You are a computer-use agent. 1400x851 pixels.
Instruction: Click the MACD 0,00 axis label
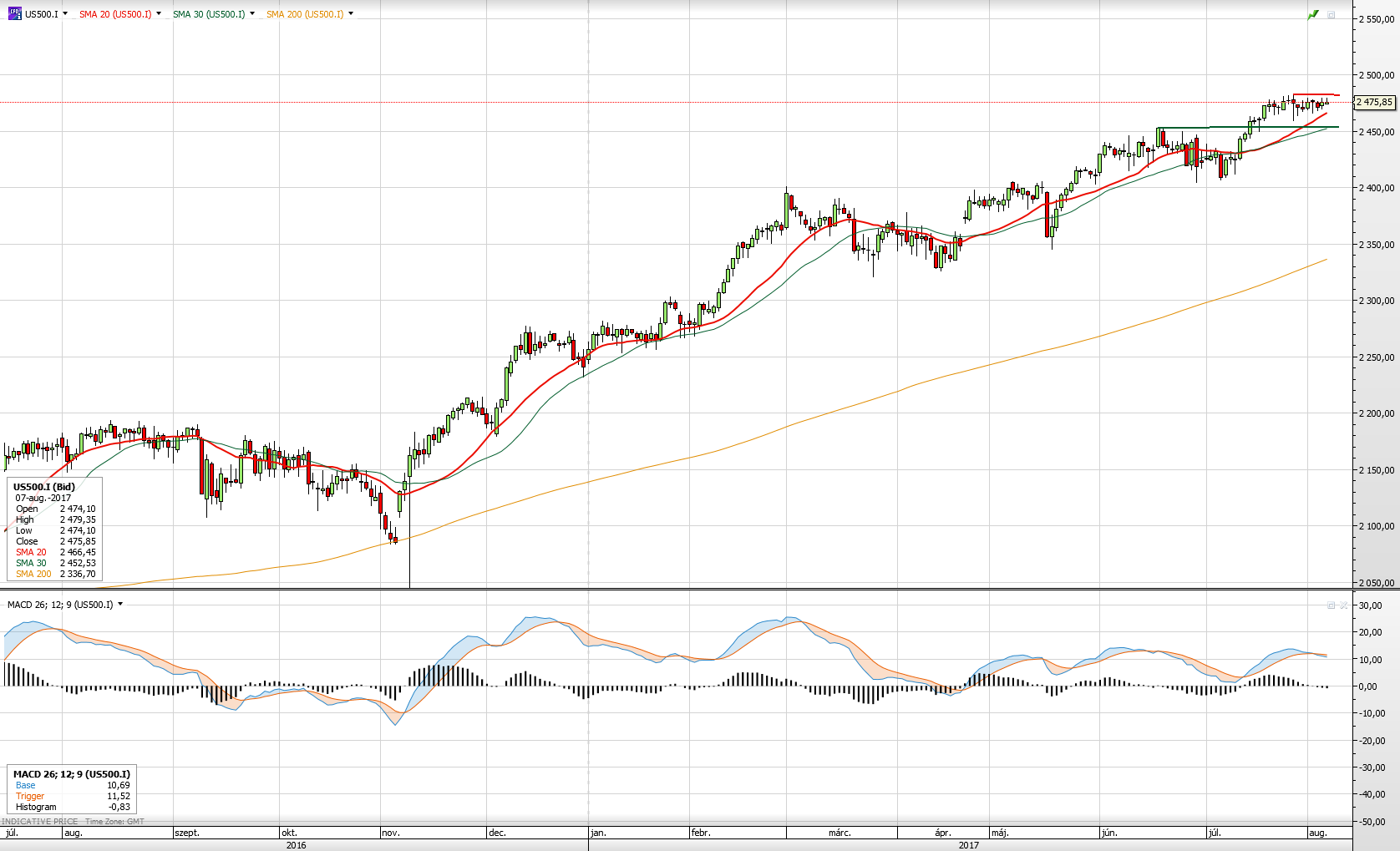[1369, 686]
